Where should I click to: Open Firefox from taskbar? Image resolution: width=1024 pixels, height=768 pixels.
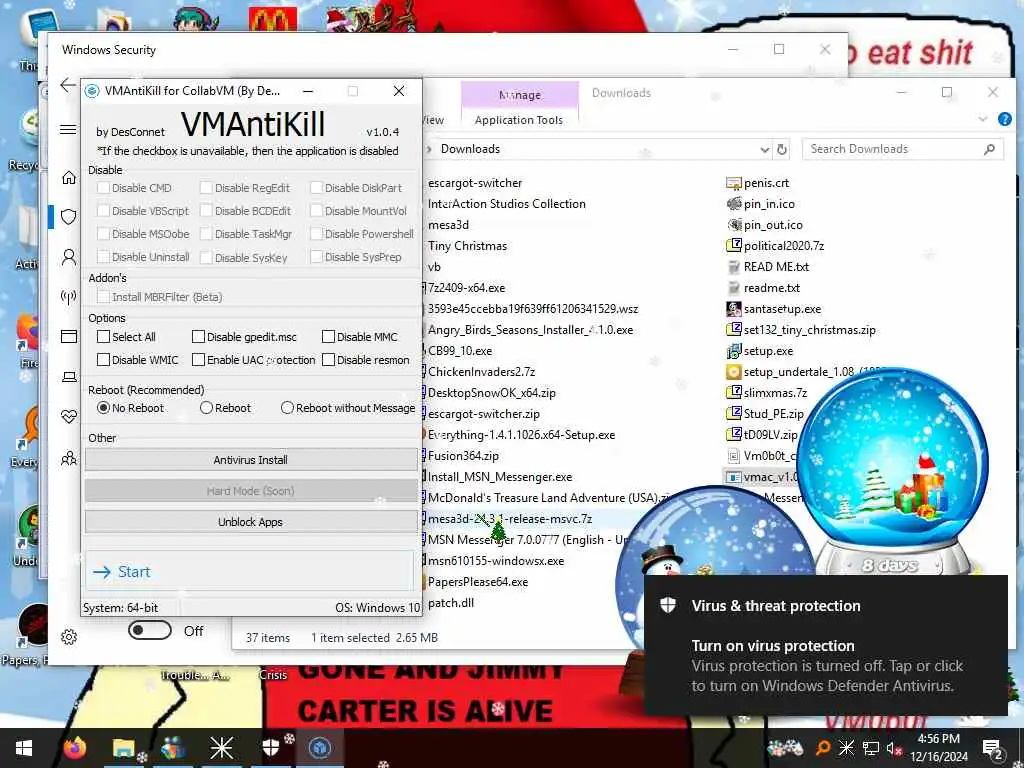tap(75, 748)
